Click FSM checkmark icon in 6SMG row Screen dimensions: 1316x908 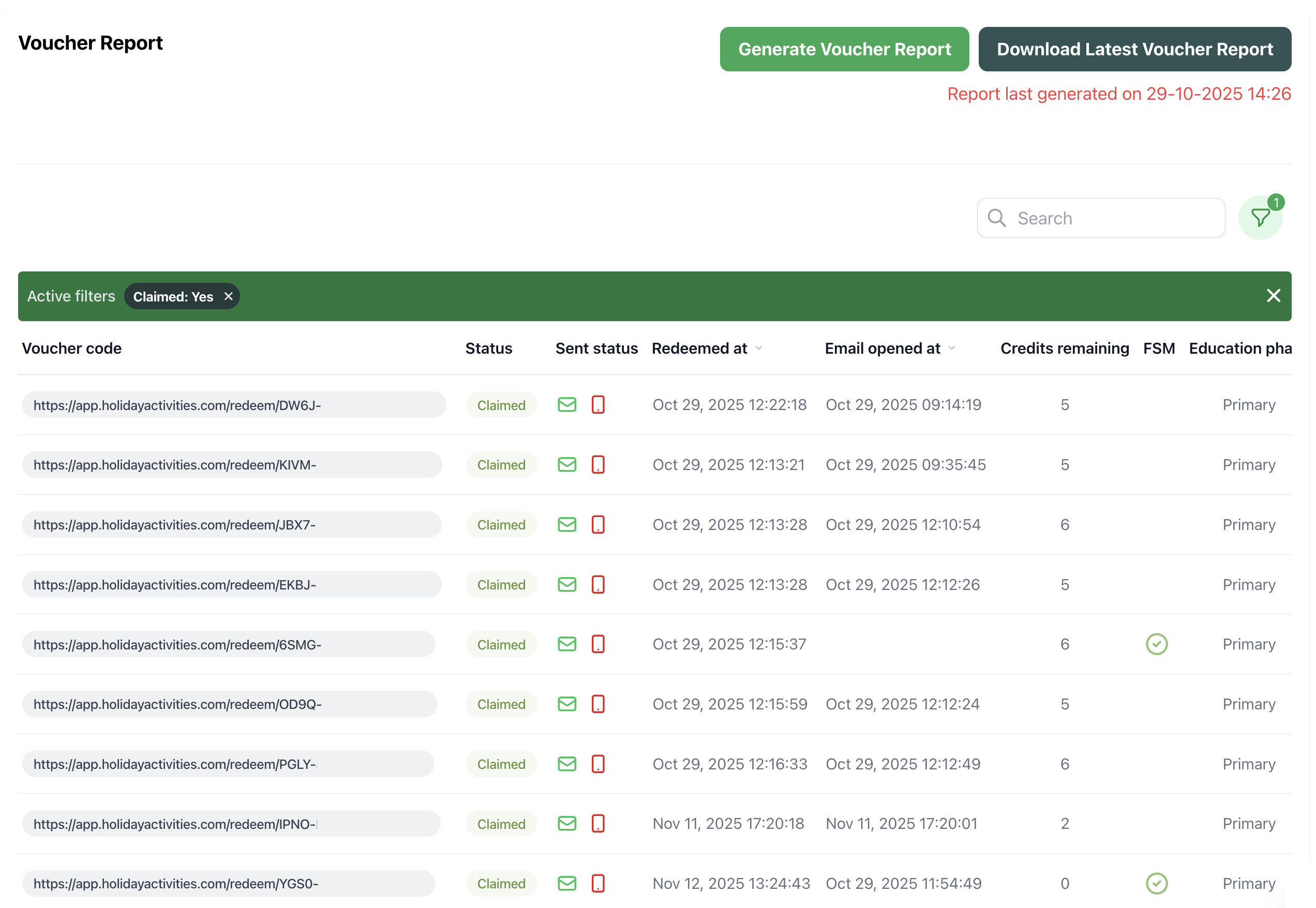point(1156,644)
